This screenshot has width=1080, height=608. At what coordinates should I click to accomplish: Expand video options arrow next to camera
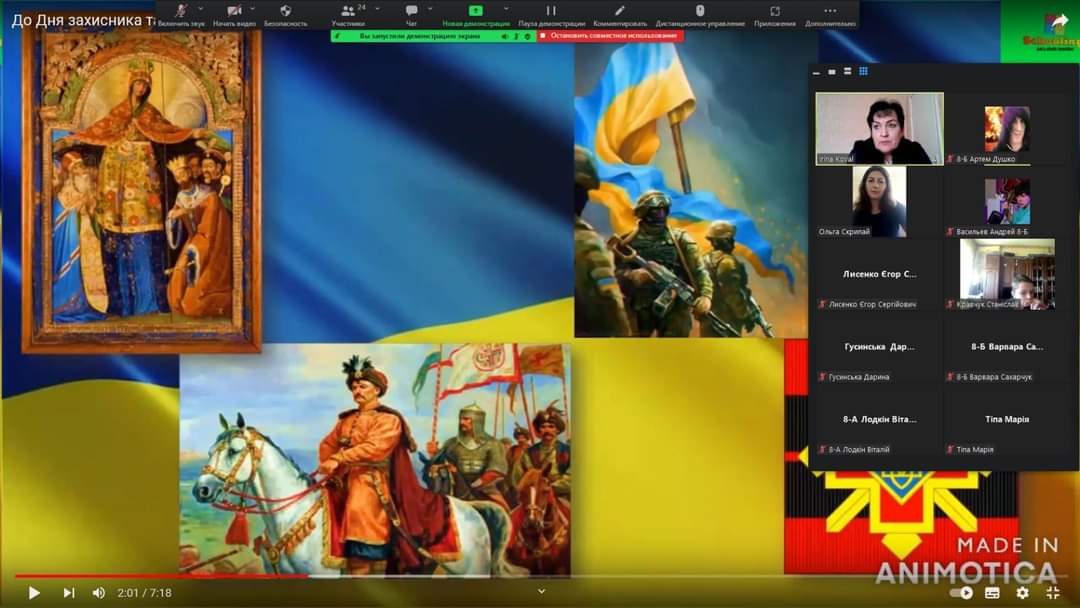(253, 9)
